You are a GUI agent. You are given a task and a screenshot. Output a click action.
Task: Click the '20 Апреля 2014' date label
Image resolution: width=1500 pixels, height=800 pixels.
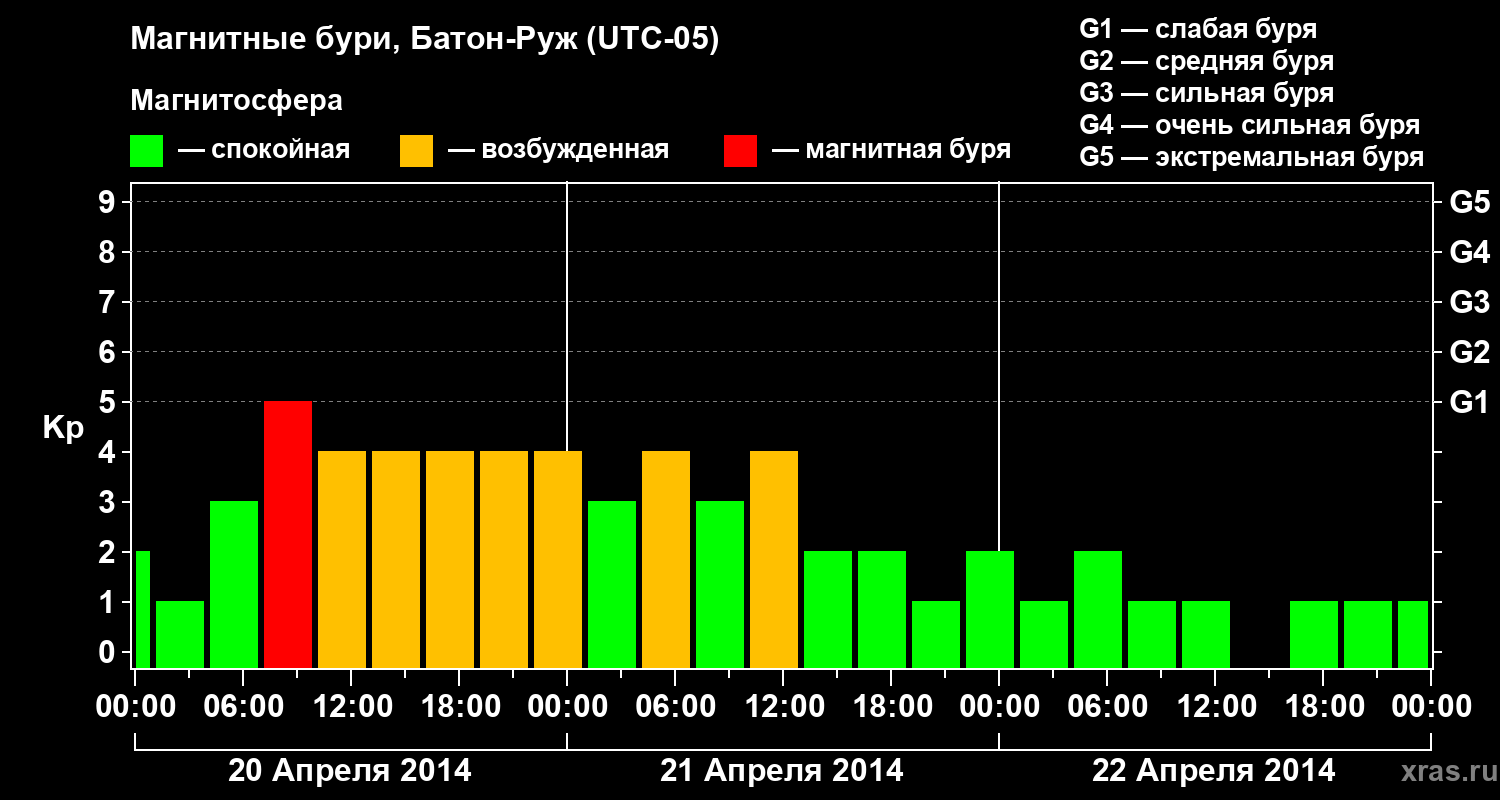pos(350,771)
